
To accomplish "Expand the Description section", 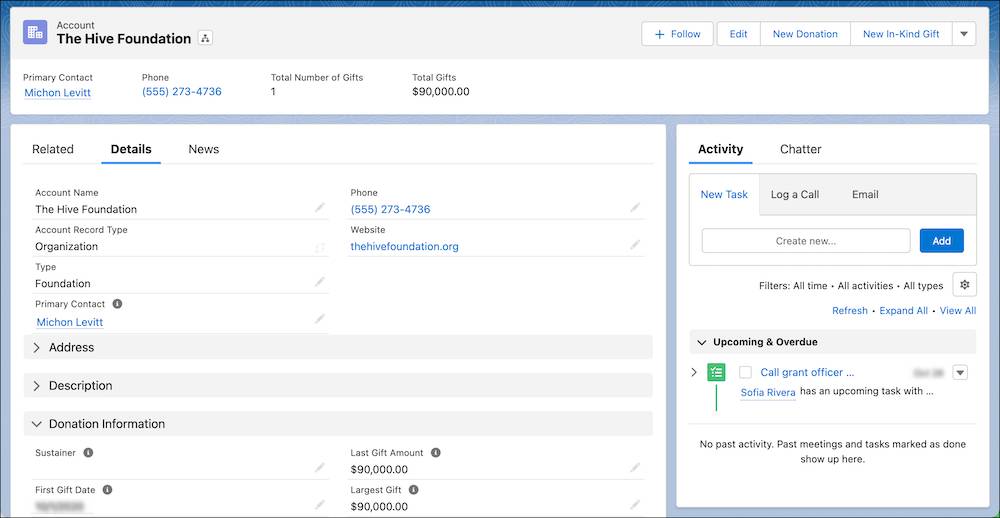I will [338, 386].
